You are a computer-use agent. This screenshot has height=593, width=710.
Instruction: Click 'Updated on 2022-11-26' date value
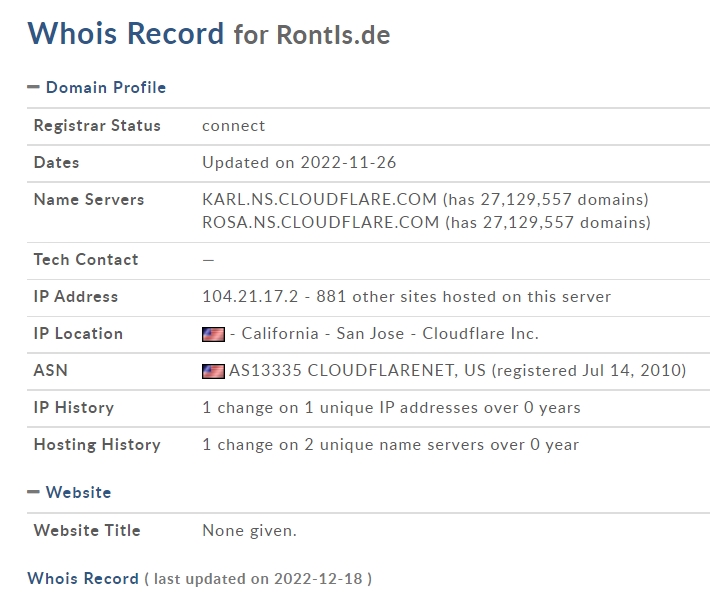[299, 163]
